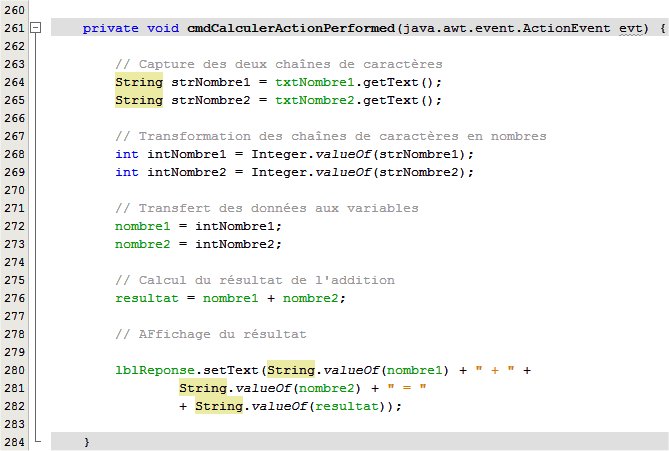Click line number 276 in gutter

tap(15, 298)
